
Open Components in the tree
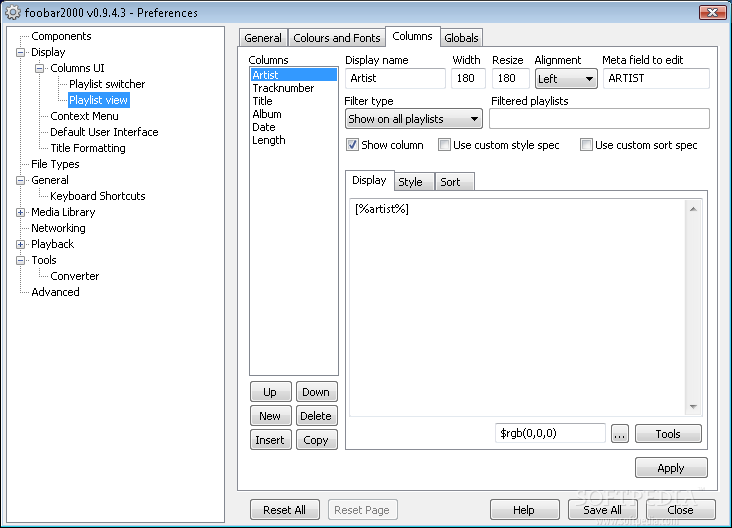point(61,36)
